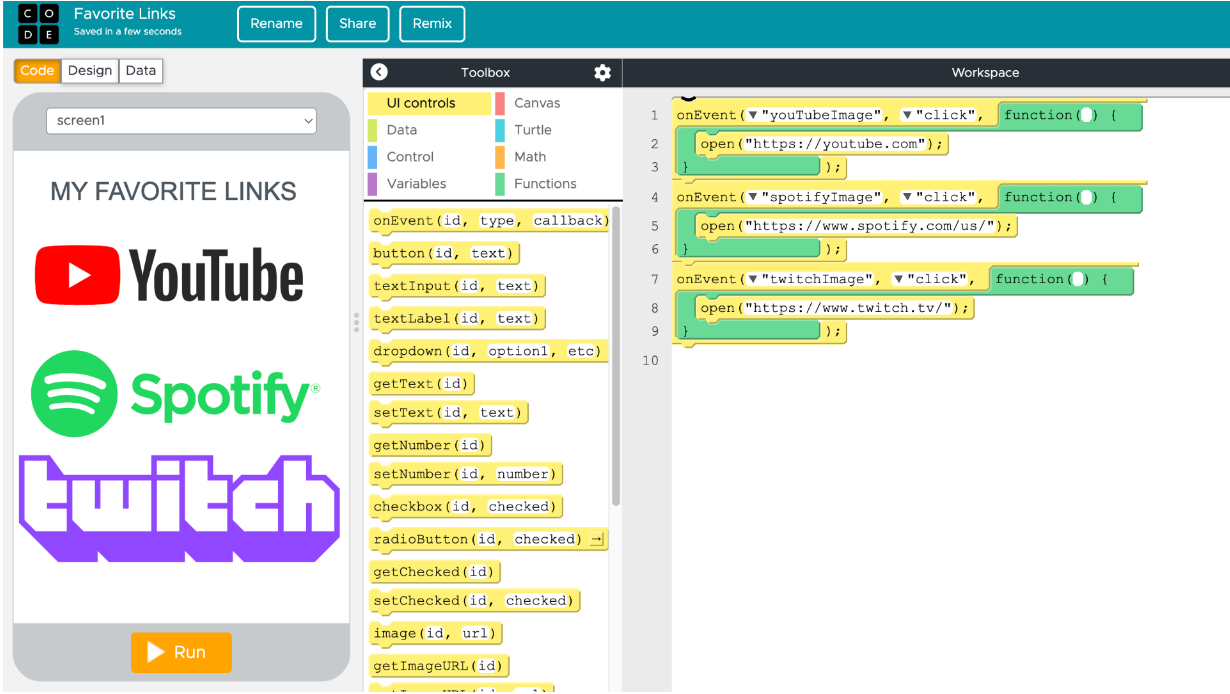Select the Functions toolbox category
This screenshot has height=694, width=1230.
556,184
